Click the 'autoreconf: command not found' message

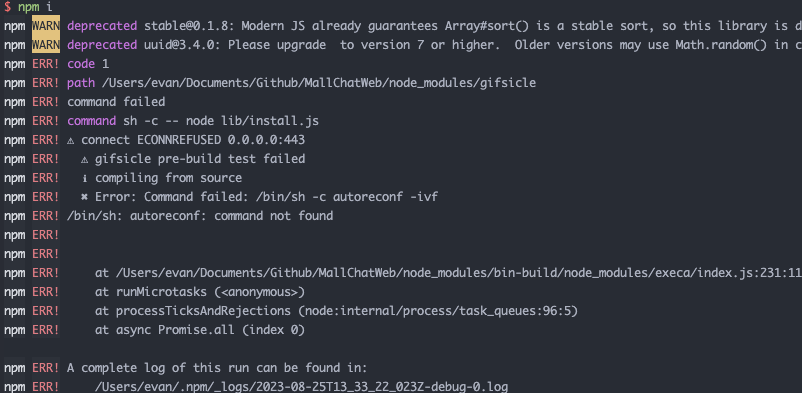pyautogui.click(x=231, y=216)
